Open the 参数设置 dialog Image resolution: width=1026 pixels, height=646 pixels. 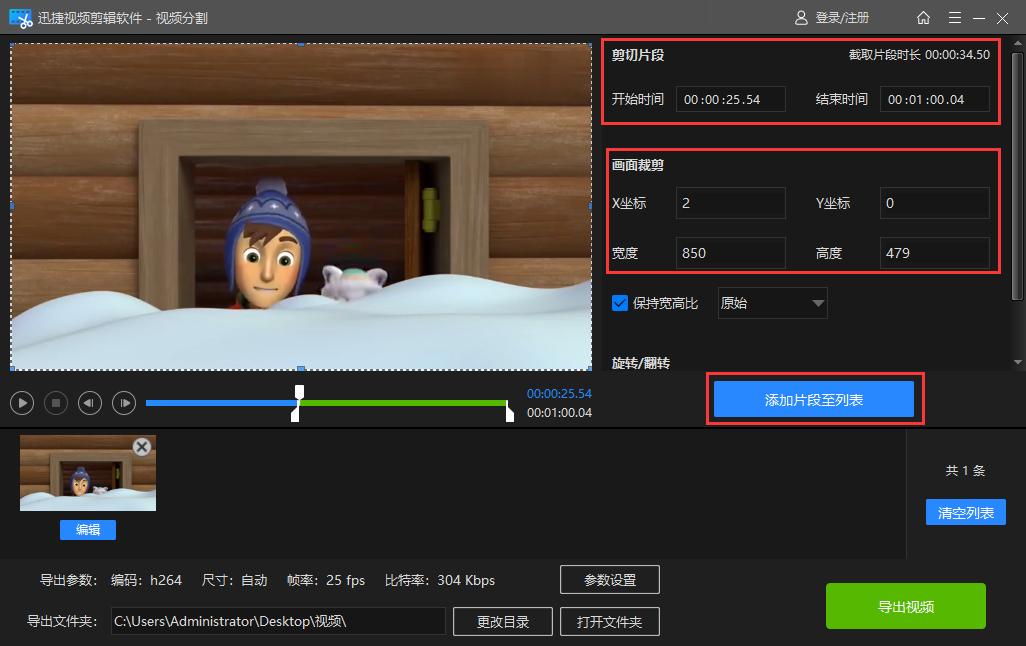point(610,579)
